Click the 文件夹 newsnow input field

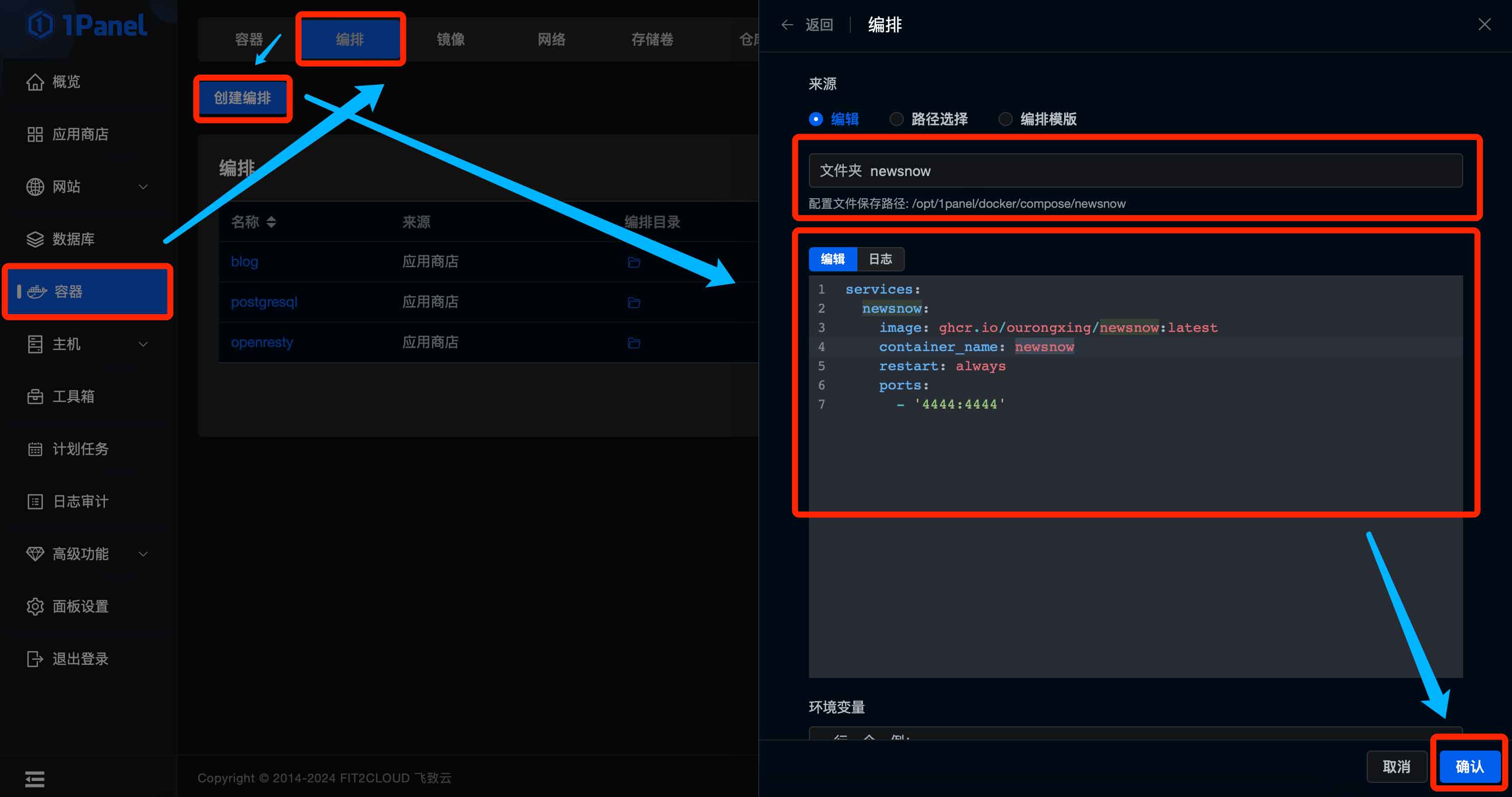(1138, 170)
